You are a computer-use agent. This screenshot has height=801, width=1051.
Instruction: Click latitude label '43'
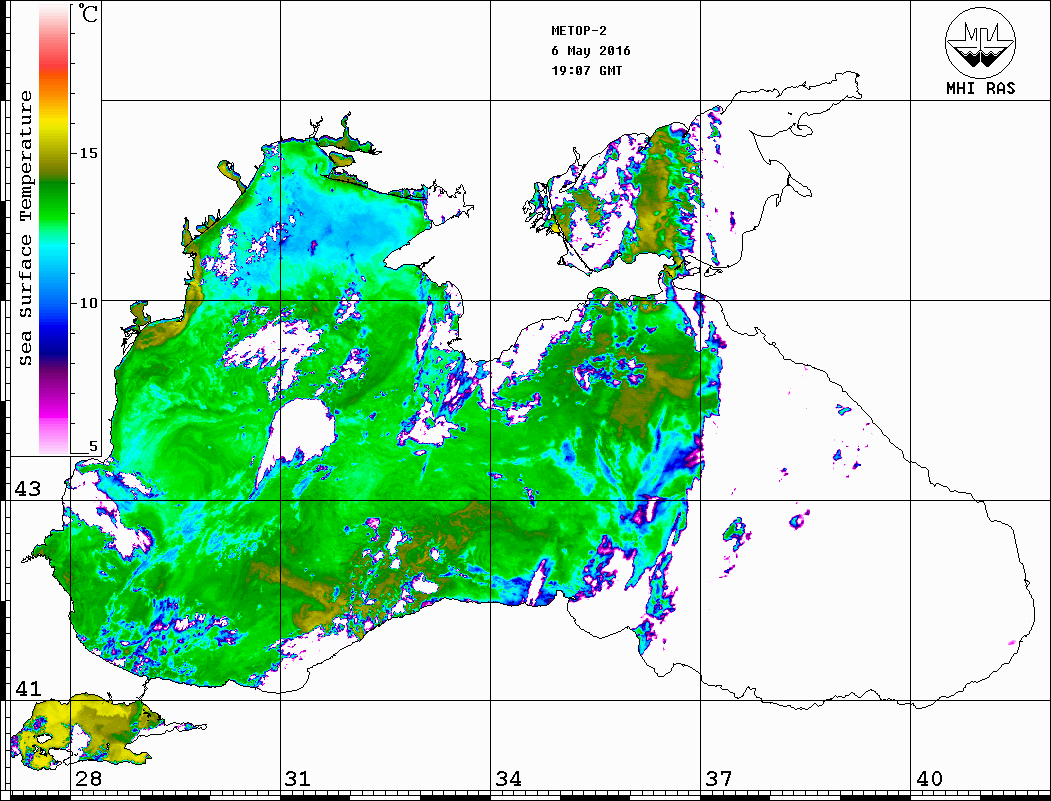click(28, 489)
